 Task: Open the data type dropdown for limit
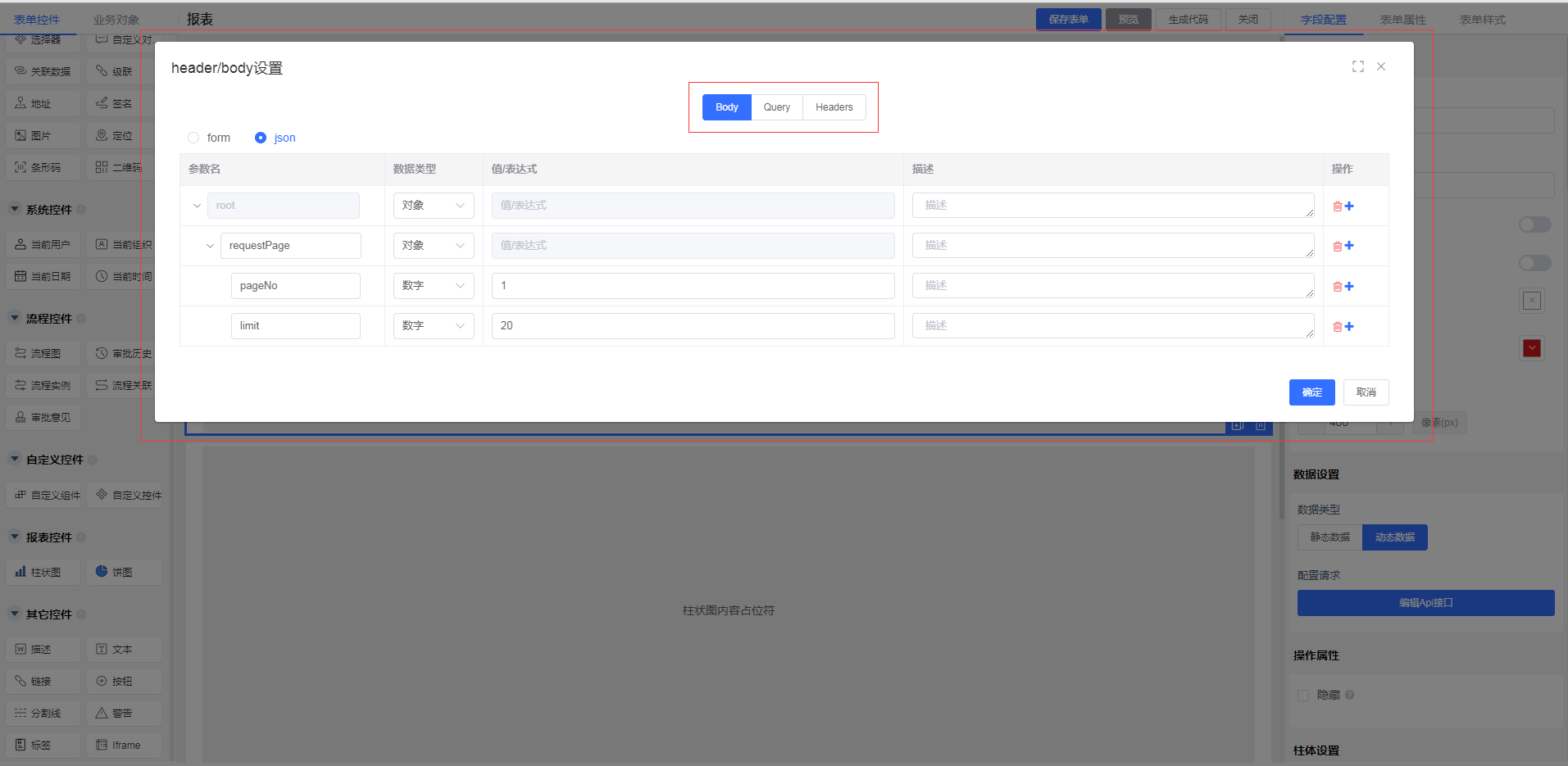[434, 326]
